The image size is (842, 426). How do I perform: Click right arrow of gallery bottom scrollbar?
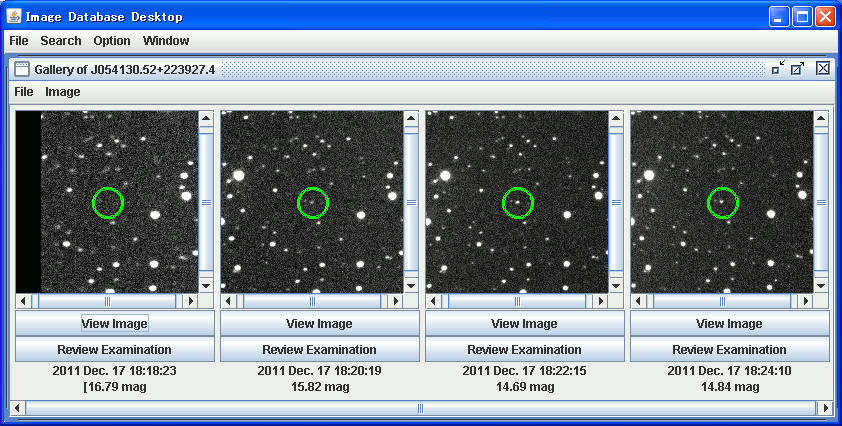825,408
